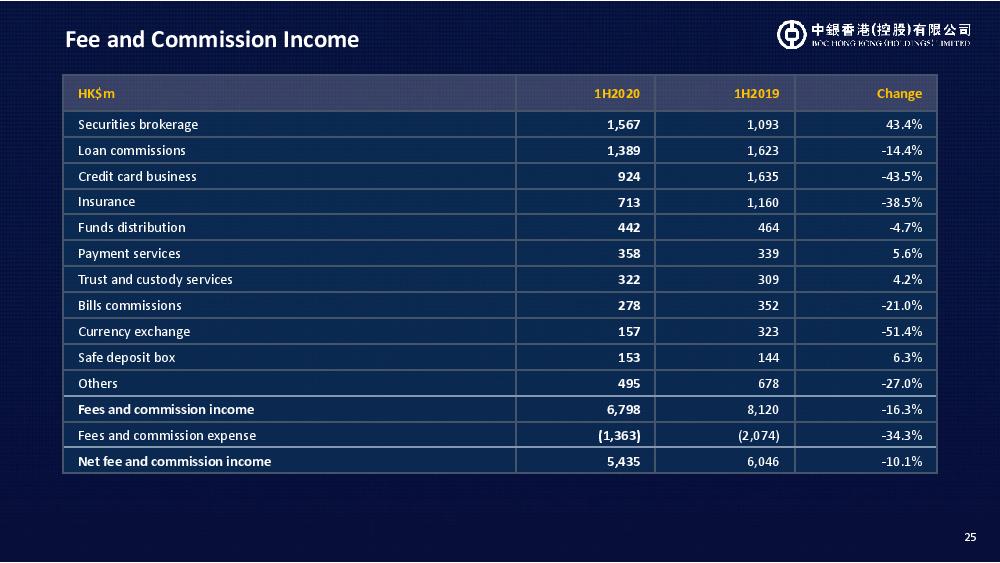The width and height of the screenshot is (1000, 563).
Task: Click the Change column header
Action: pyautogui.click(x=899, y=94)
